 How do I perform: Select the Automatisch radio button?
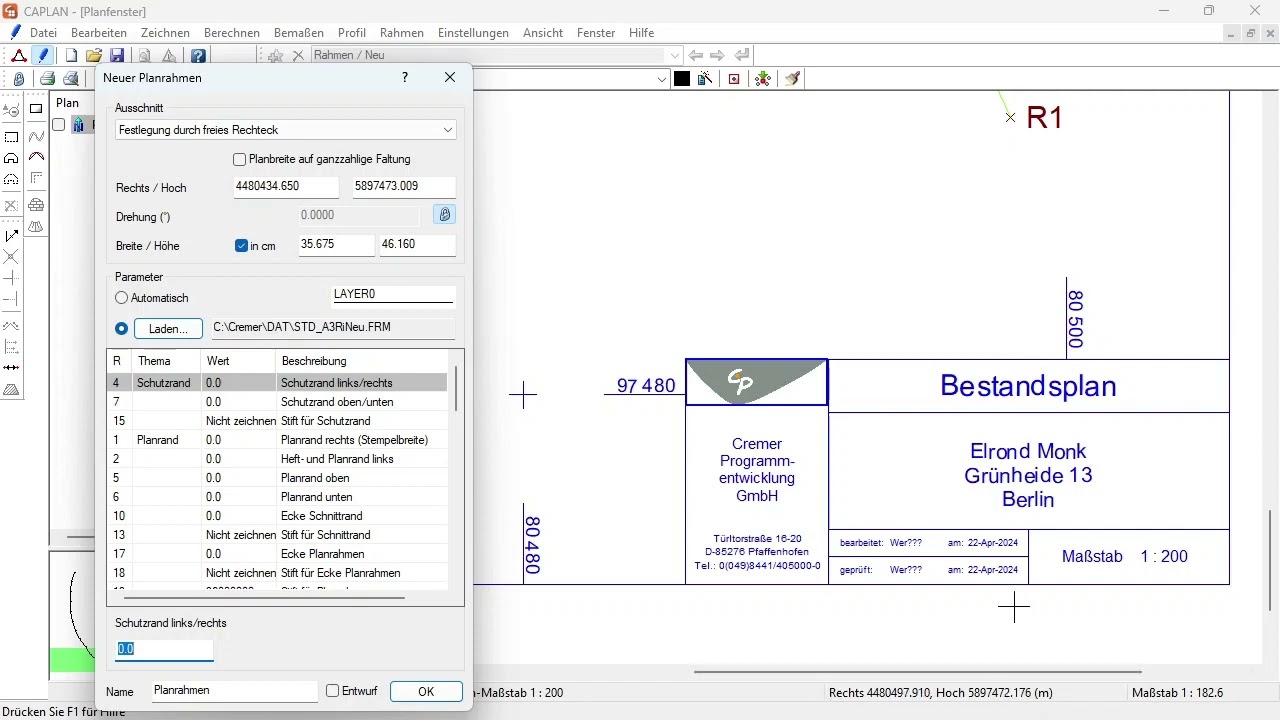click(122, 298)
